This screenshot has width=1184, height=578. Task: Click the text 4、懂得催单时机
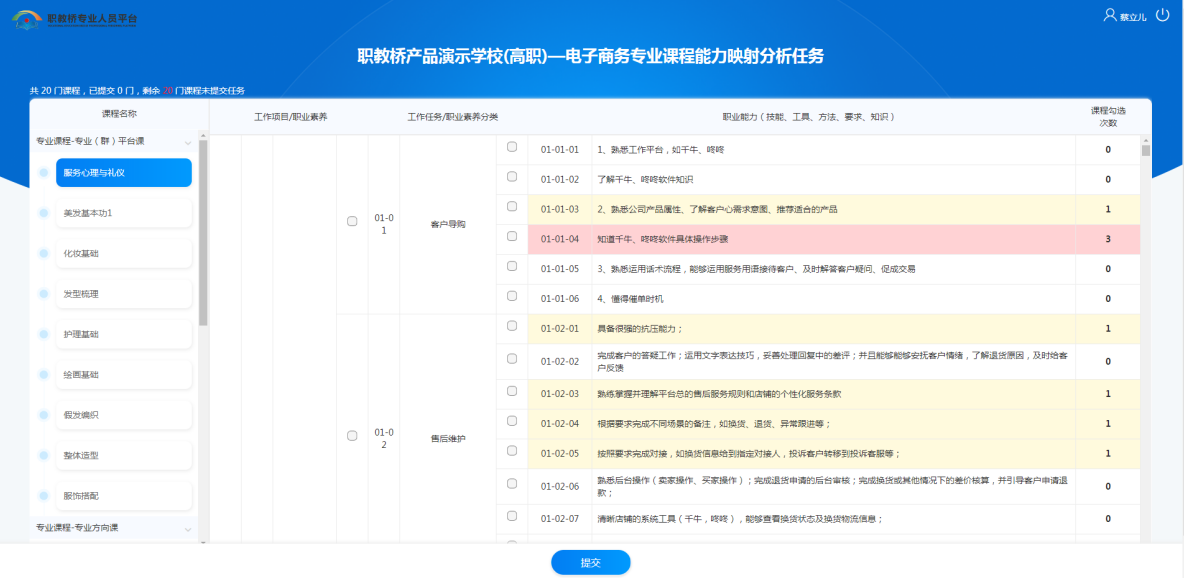pyautogui.click(x=631, y=298)
